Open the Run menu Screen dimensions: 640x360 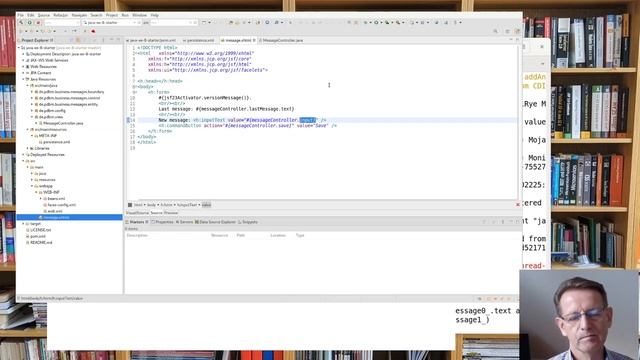point(125,15)
